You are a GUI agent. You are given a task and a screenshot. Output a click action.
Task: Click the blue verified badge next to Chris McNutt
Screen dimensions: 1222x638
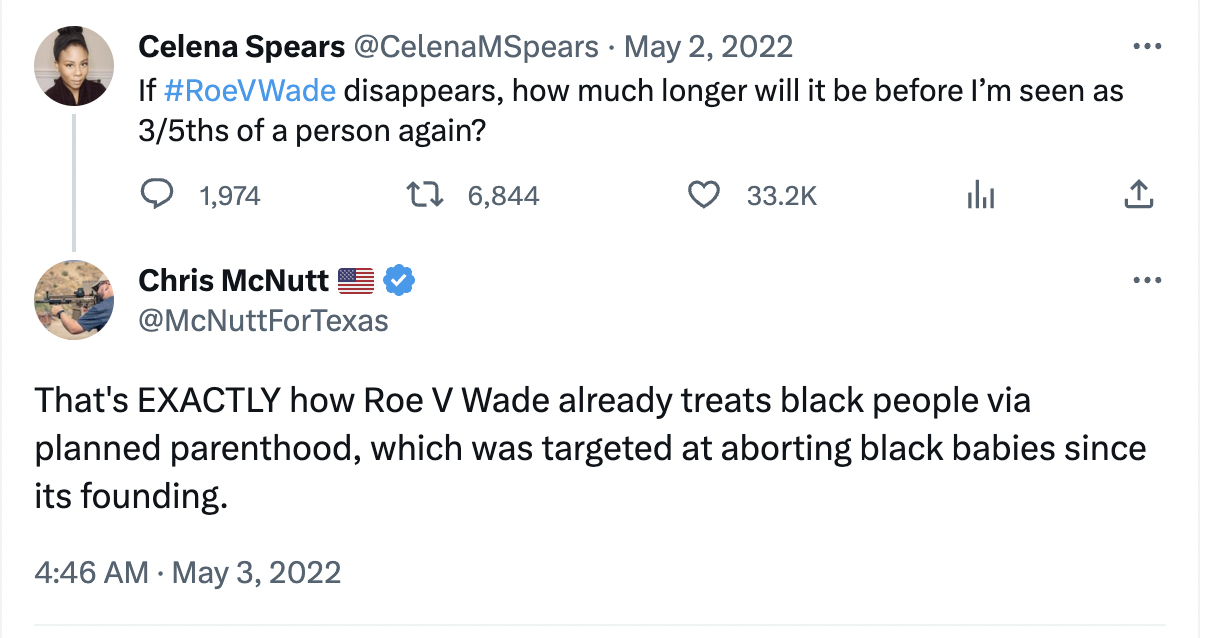(x=398, y=281)
